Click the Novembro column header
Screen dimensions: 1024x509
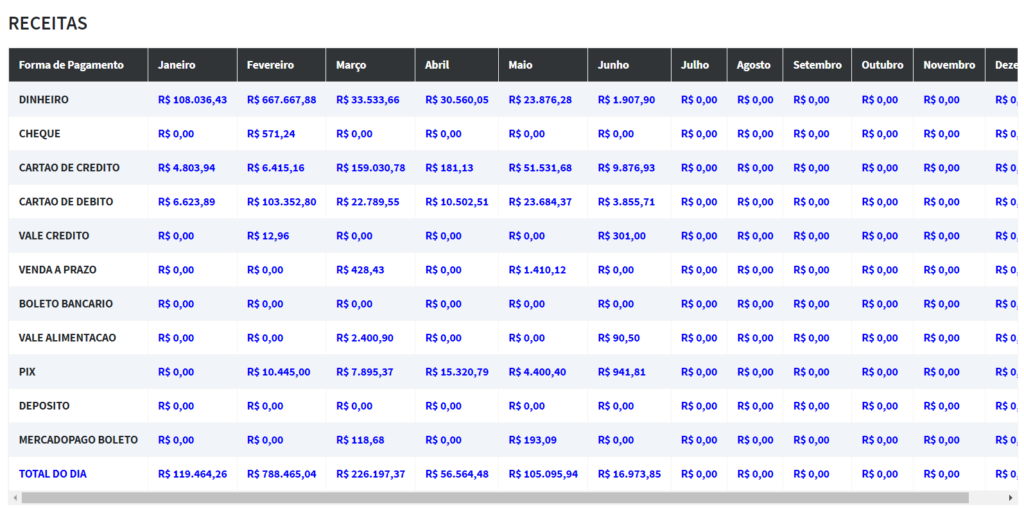click(948, 65)
